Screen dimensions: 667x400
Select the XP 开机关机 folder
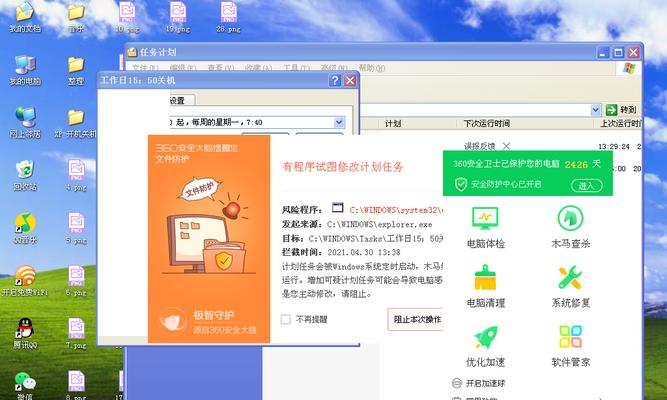(76, 123)
